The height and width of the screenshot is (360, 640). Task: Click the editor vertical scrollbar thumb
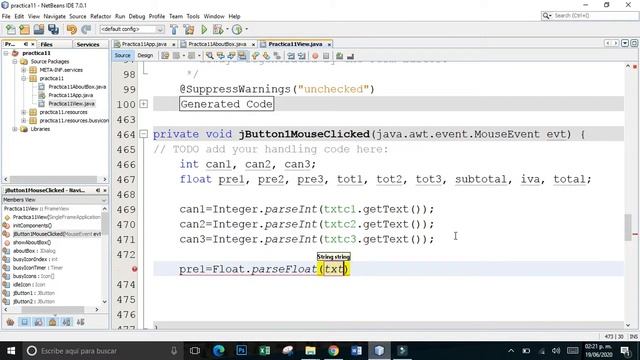click(x=628, y=227)
